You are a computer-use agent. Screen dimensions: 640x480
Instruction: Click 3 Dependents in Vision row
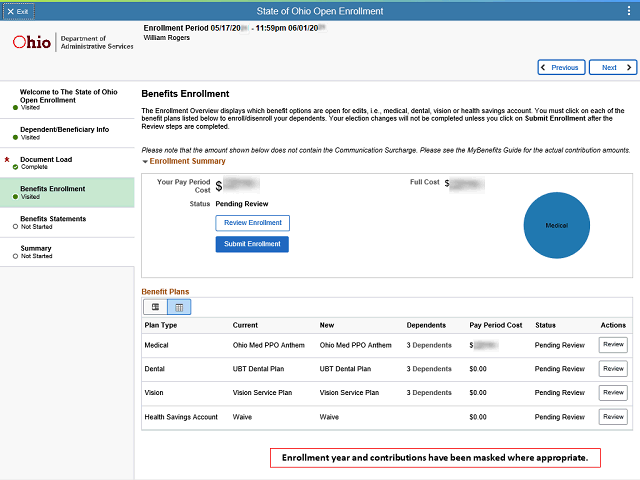(x=429, y=393)
